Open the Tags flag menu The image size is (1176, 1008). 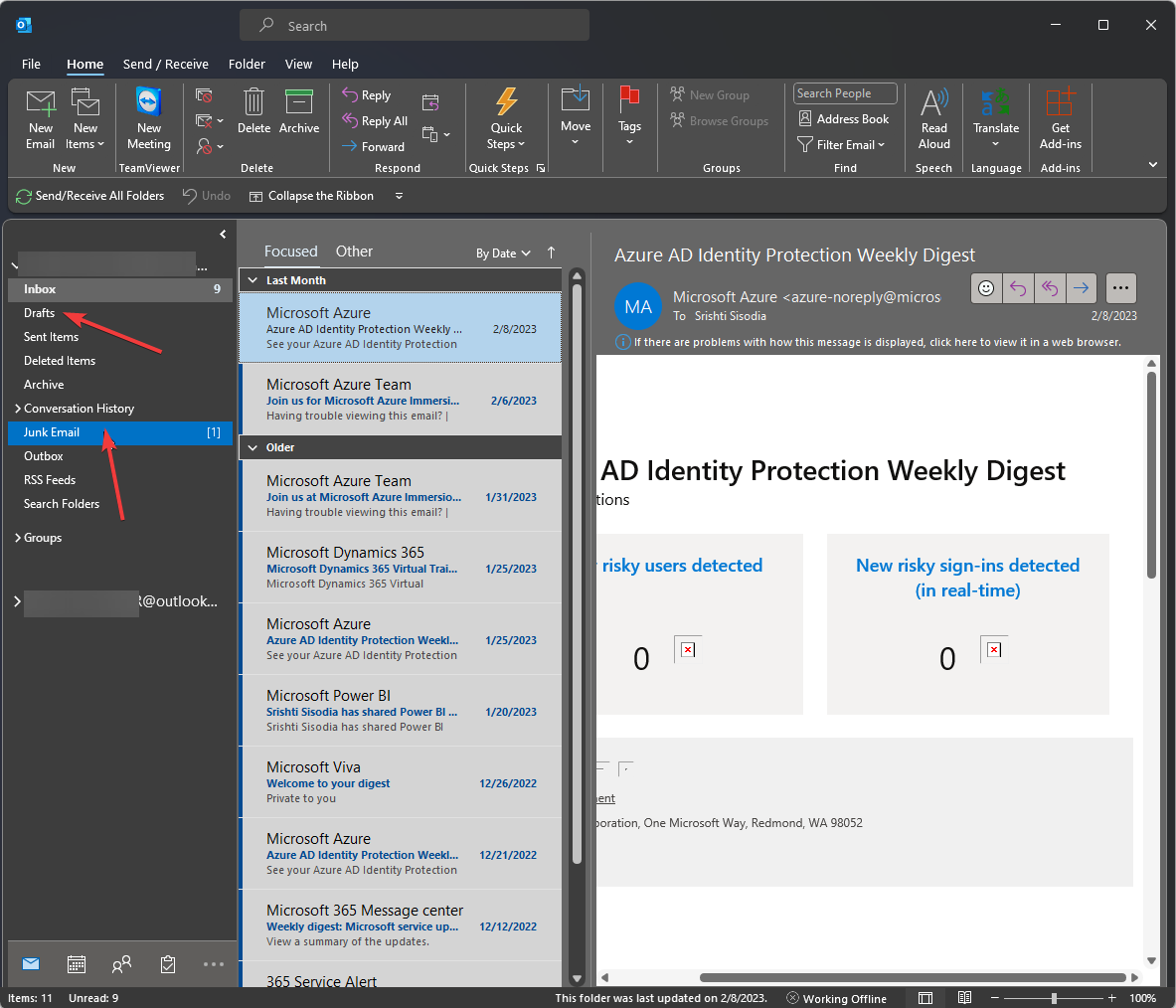point(629,116)
